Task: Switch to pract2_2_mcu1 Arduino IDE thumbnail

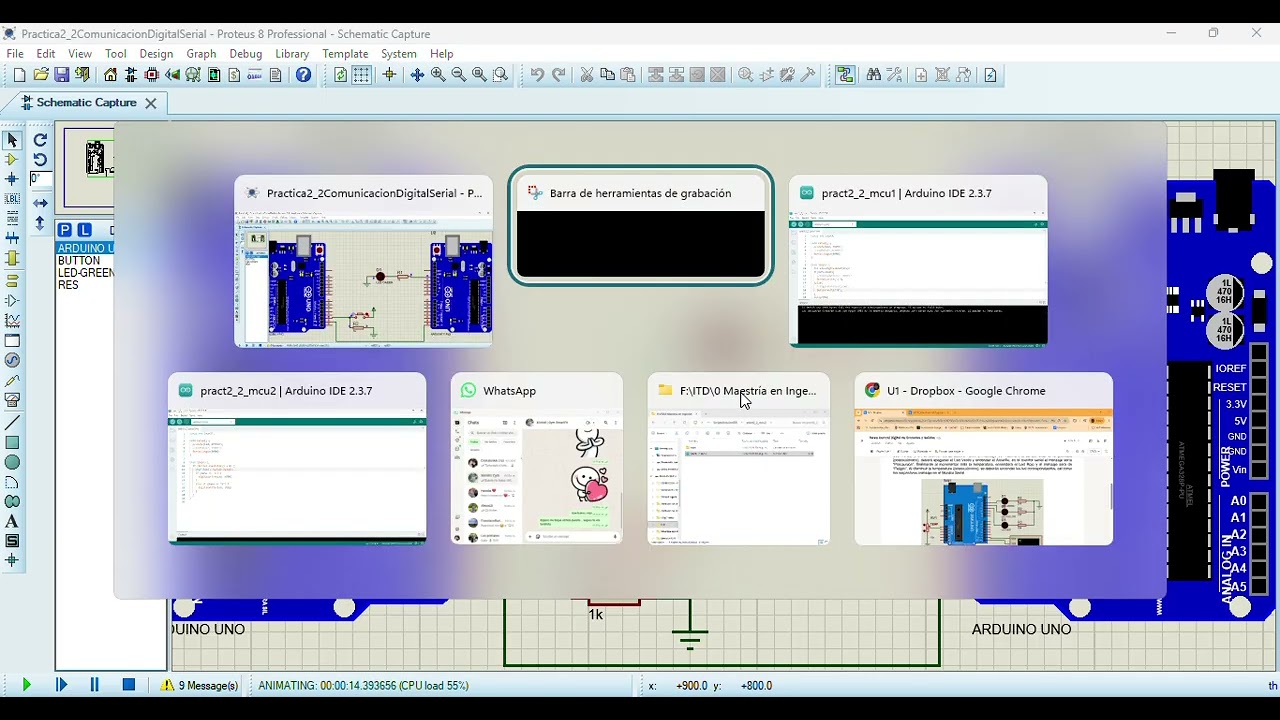Action: (918, 262)
